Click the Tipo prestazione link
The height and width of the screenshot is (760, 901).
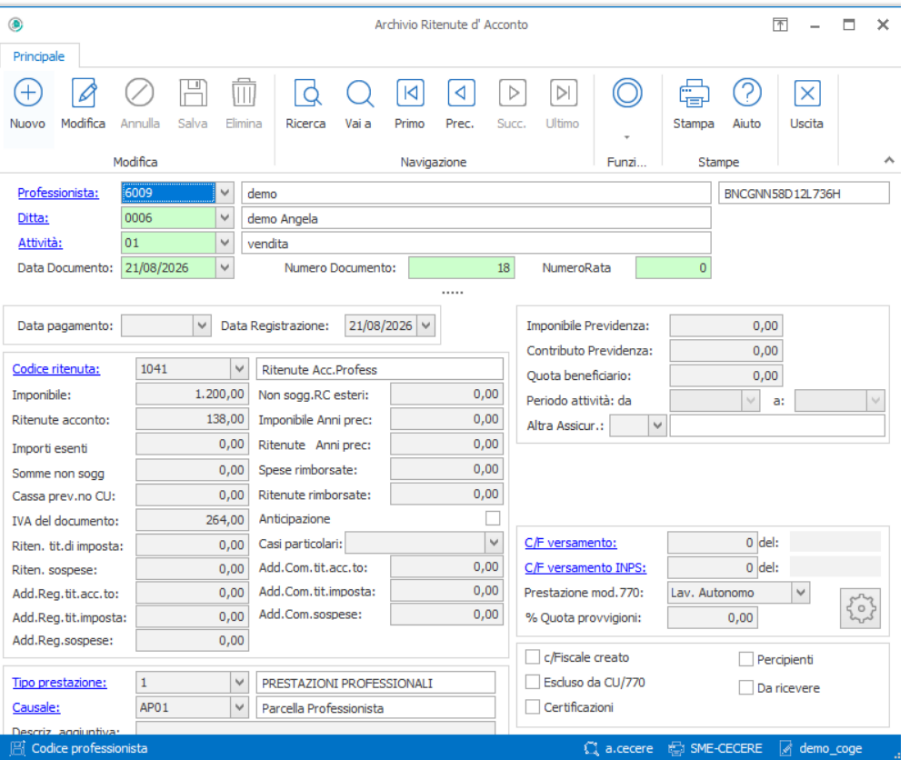(x=59, y=683)
